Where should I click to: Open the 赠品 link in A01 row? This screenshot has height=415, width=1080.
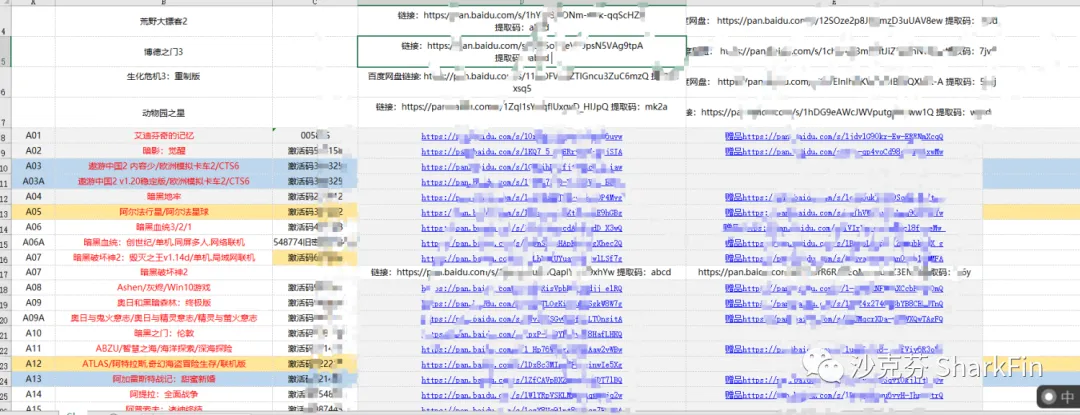point(834,136)
